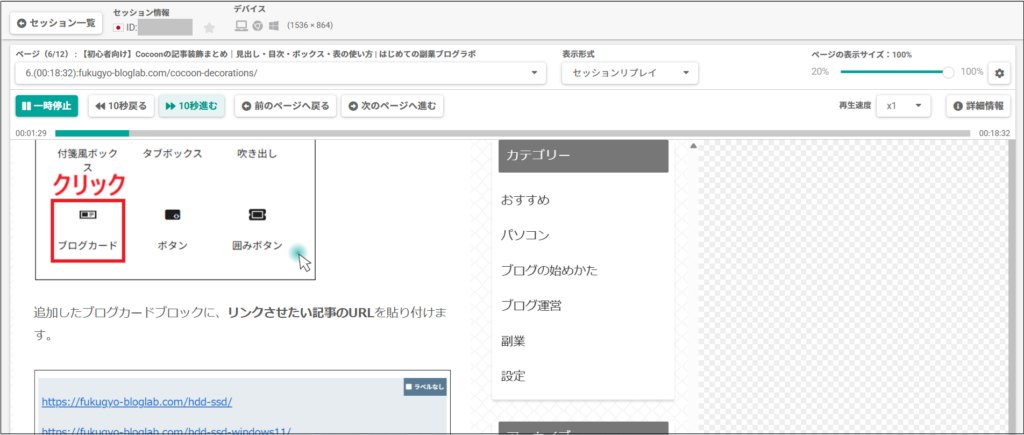Screen dimensions: 1024x435
Task: Open the おすすめ category link
Action: click(x=525, y=200)
